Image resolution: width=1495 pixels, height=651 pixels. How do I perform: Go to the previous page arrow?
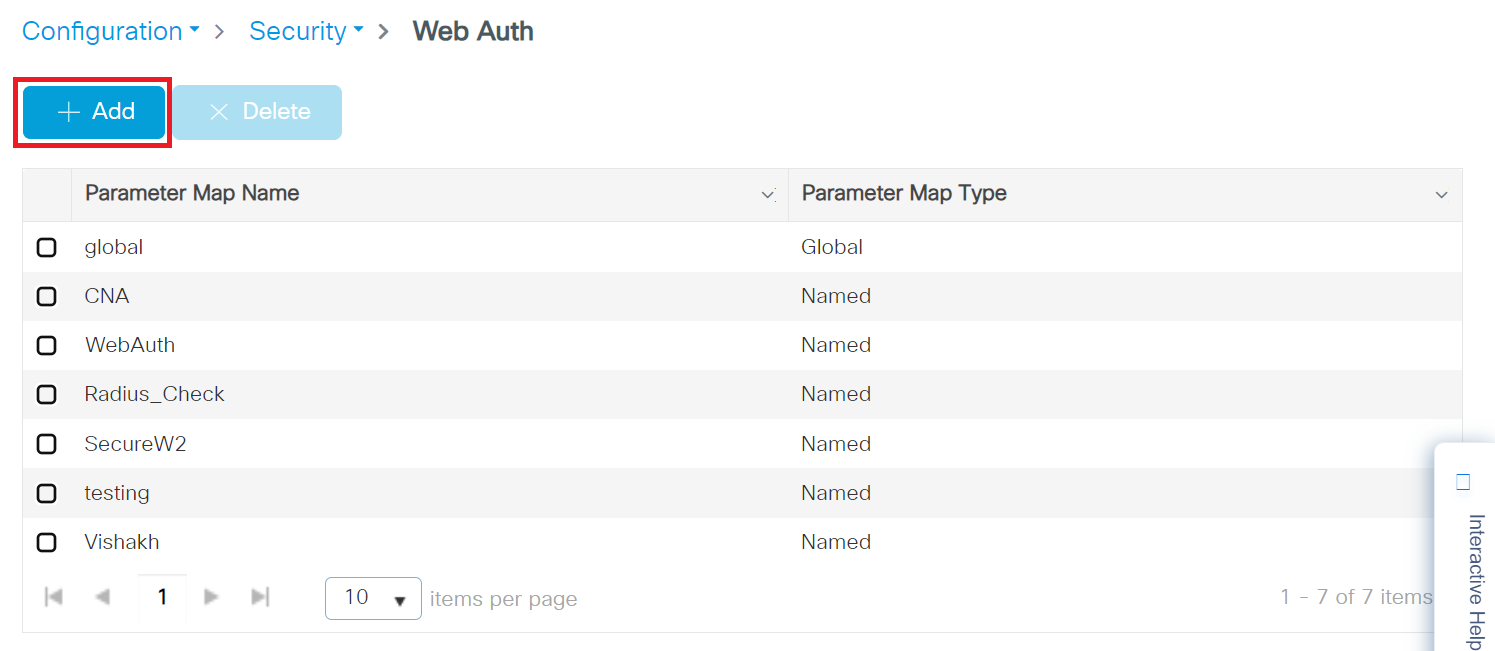point(102,597)
